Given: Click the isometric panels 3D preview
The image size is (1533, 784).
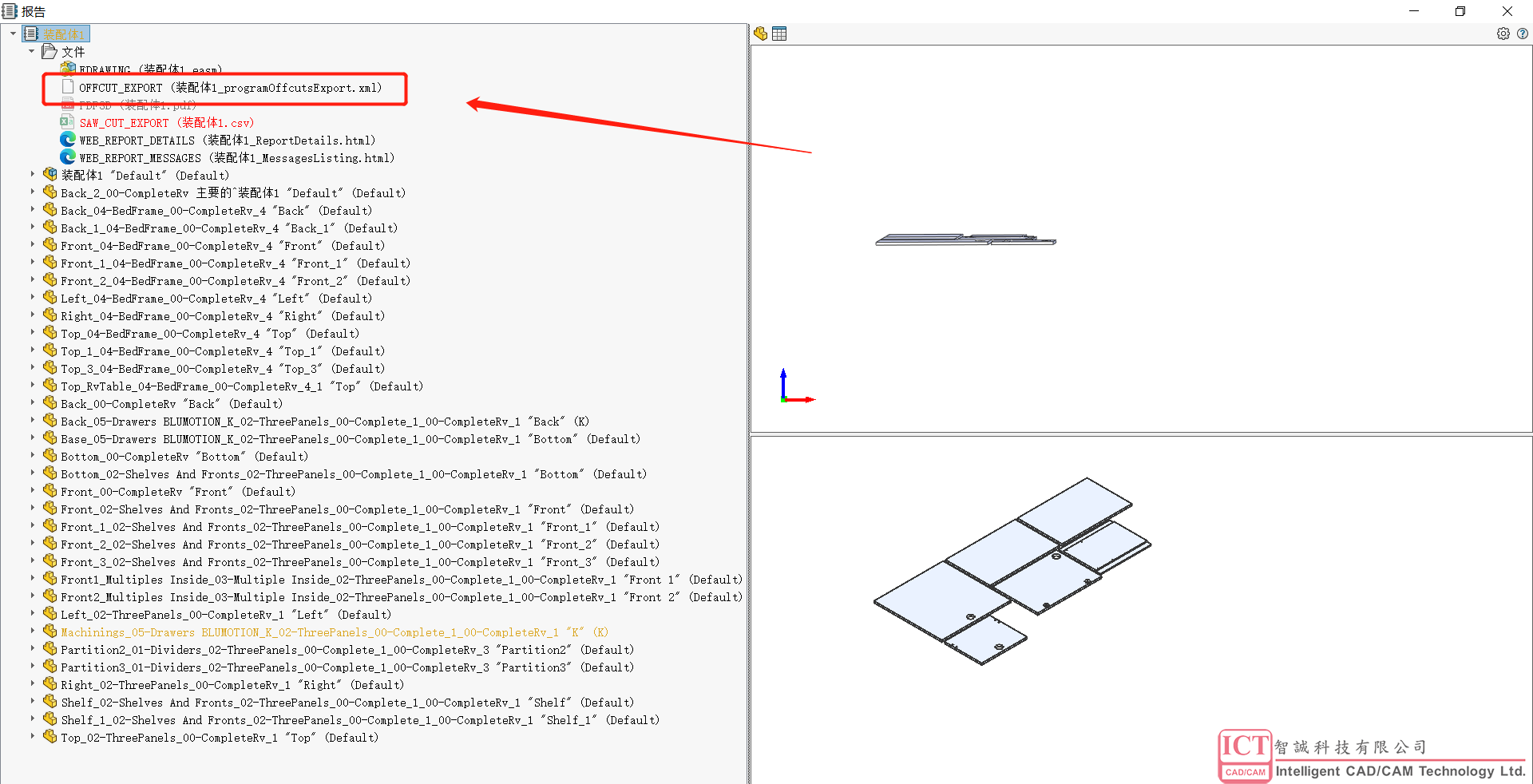Looking at the screenshot, I should (x=1012, y=571).
